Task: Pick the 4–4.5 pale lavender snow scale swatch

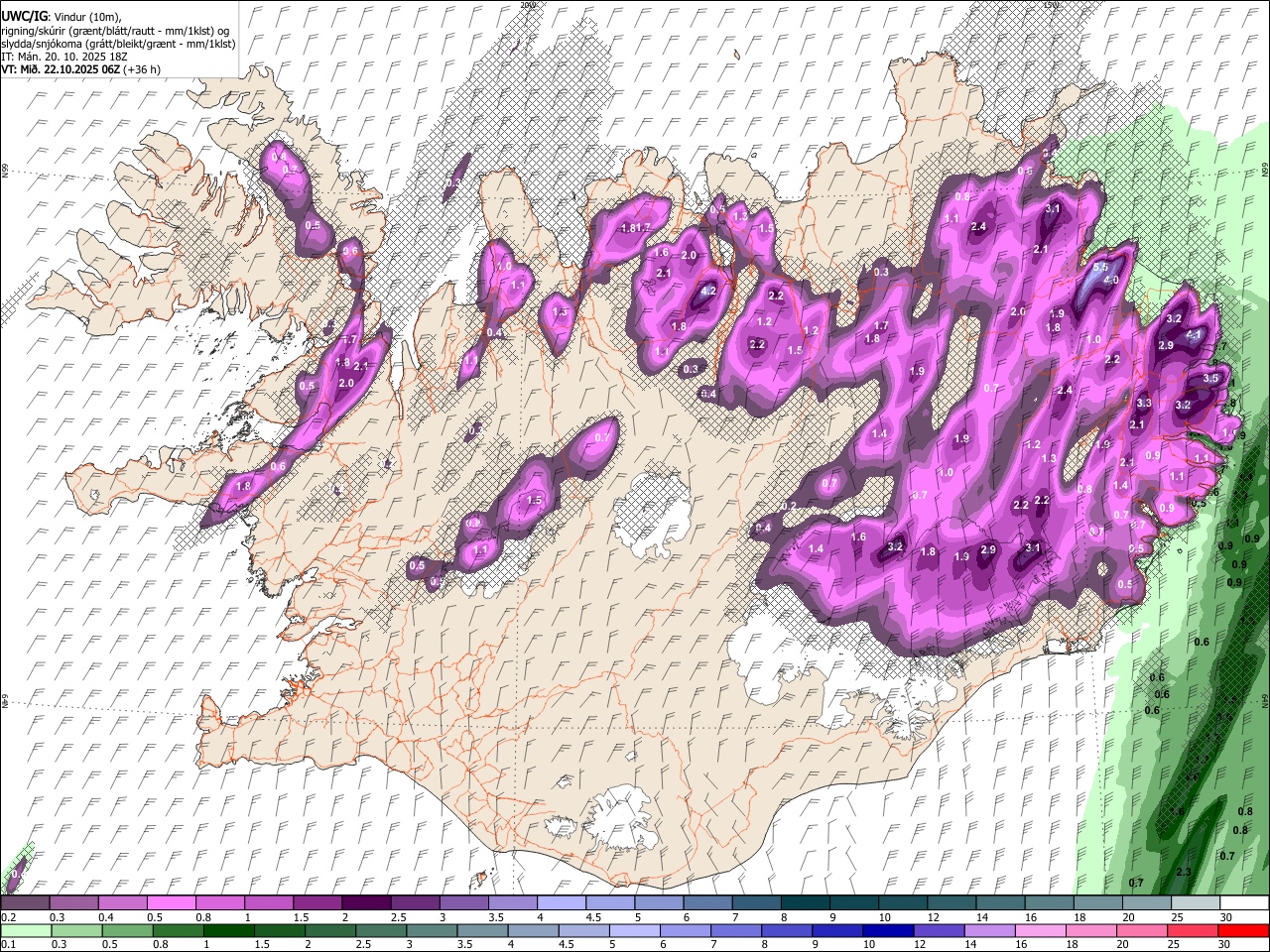Action: tap(564, 903)
